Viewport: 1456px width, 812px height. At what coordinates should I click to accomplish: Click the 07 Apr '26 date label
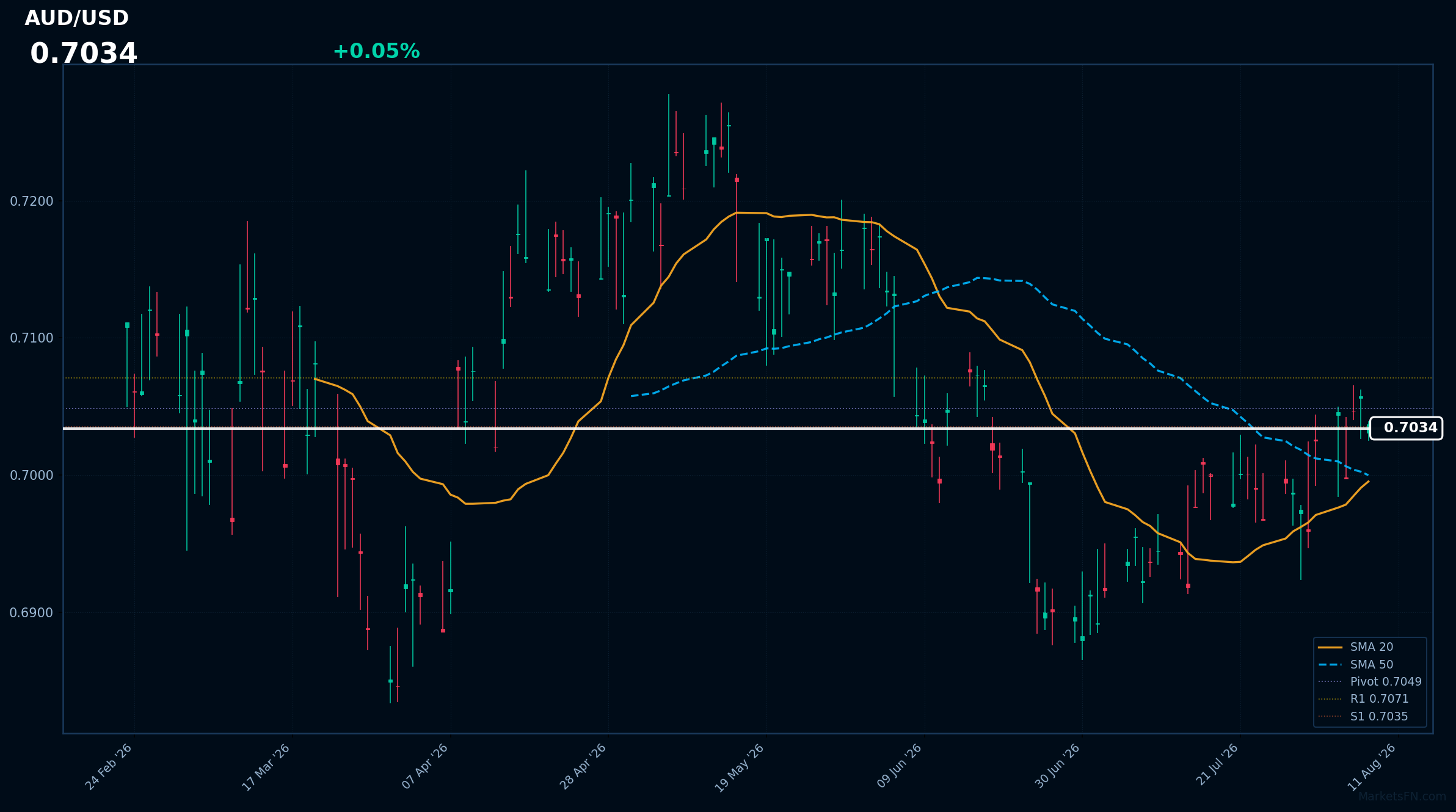pos(425,767)
